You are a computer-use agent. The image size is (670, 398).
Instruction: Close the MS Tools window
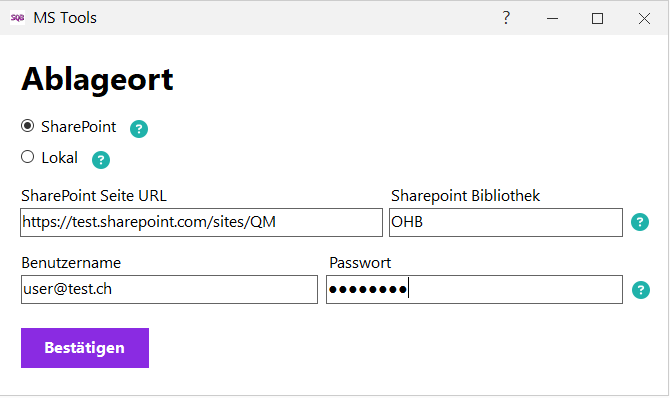[644, 18]
